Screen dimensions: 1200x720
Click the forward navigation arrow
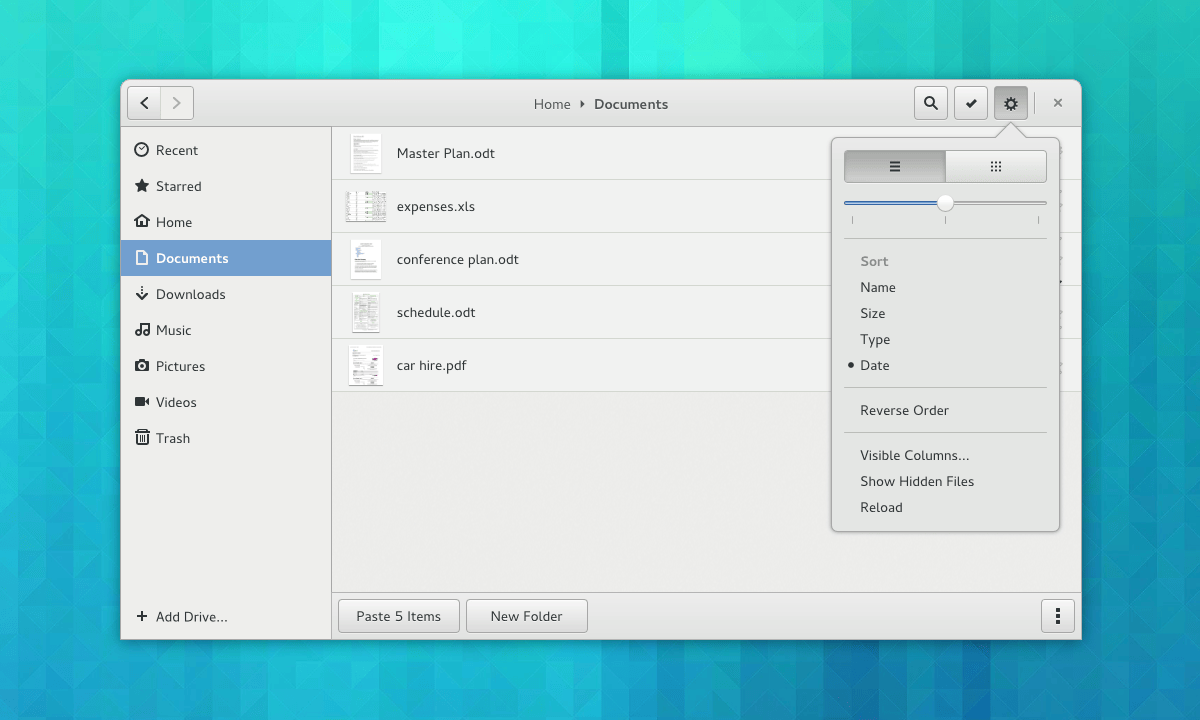177,103
